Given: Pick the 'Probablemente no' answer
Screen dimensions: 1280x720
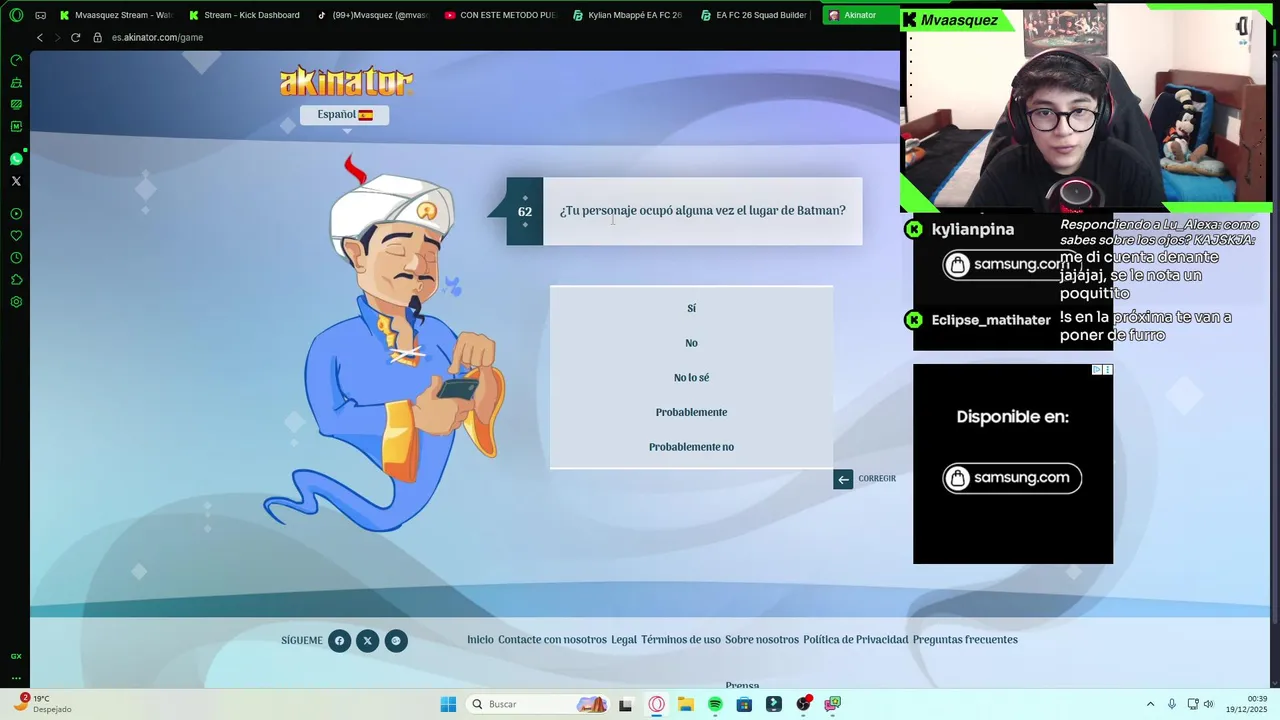Looking at the screenshot, I should coord(691,447).
